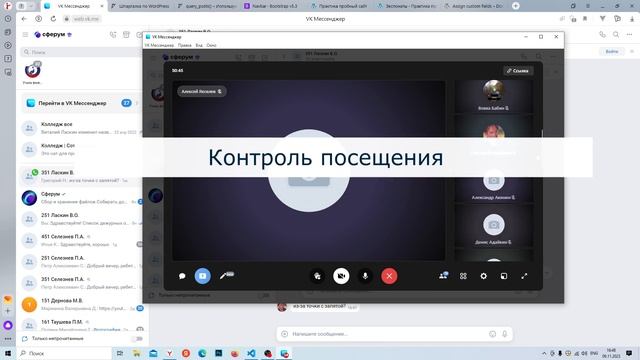Viewport: 640px width, 360px height.
Task: Open 351 Ласкин В. chat
Action: [x=81, y=176]
